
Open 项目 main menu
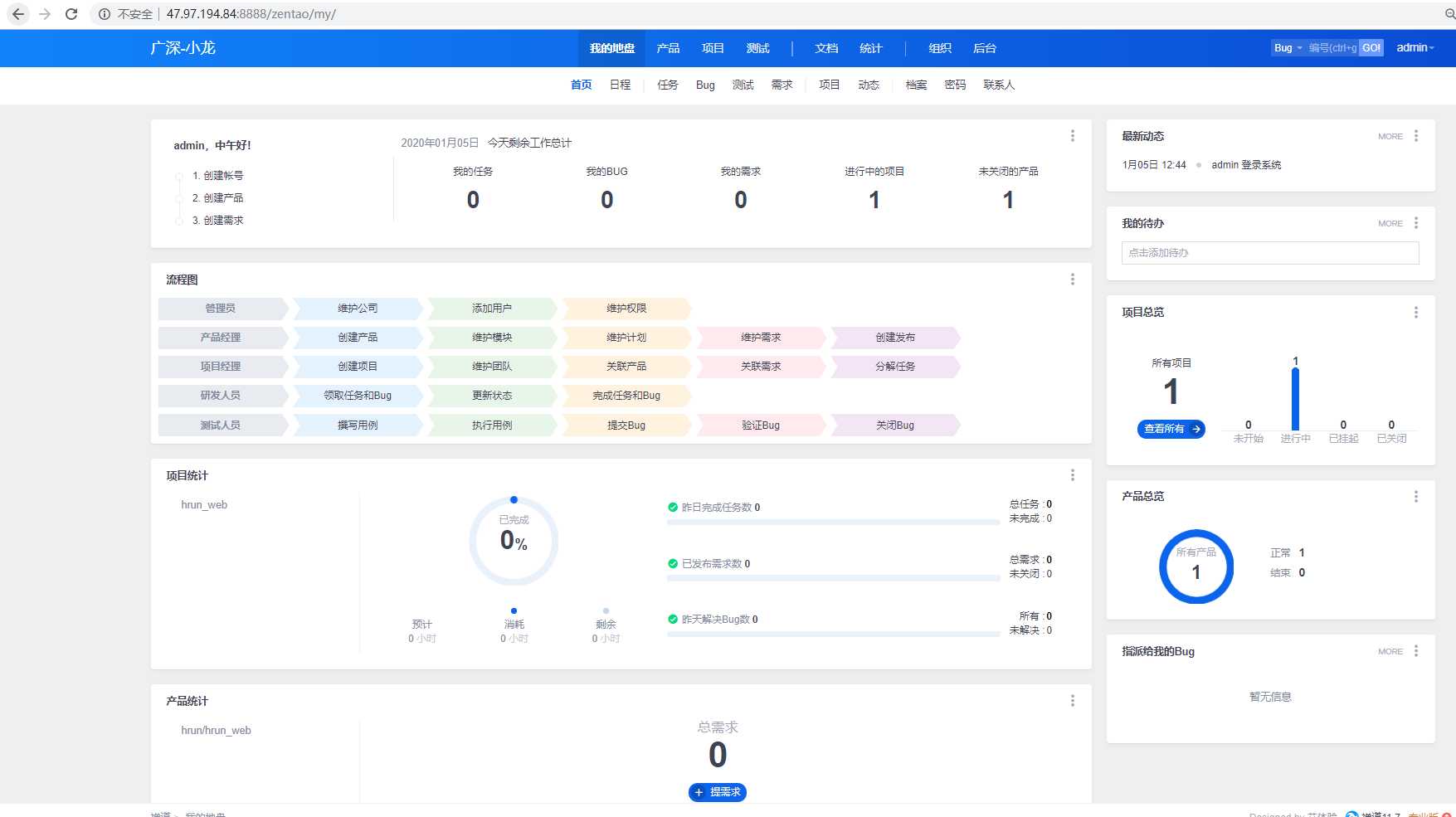[x=713, y=48]
